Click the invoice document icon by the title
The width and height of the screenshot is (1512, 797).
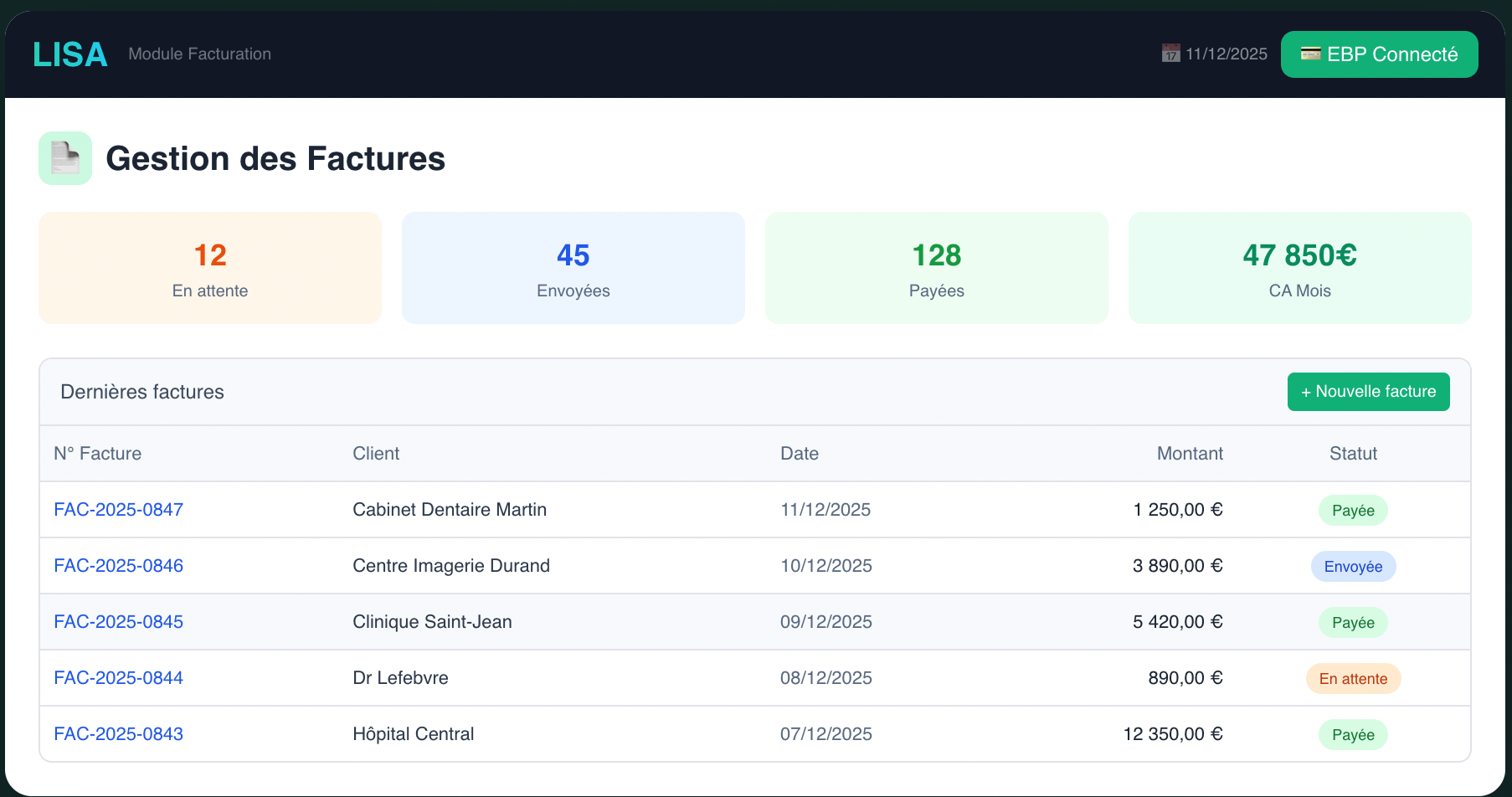(65, 158)
